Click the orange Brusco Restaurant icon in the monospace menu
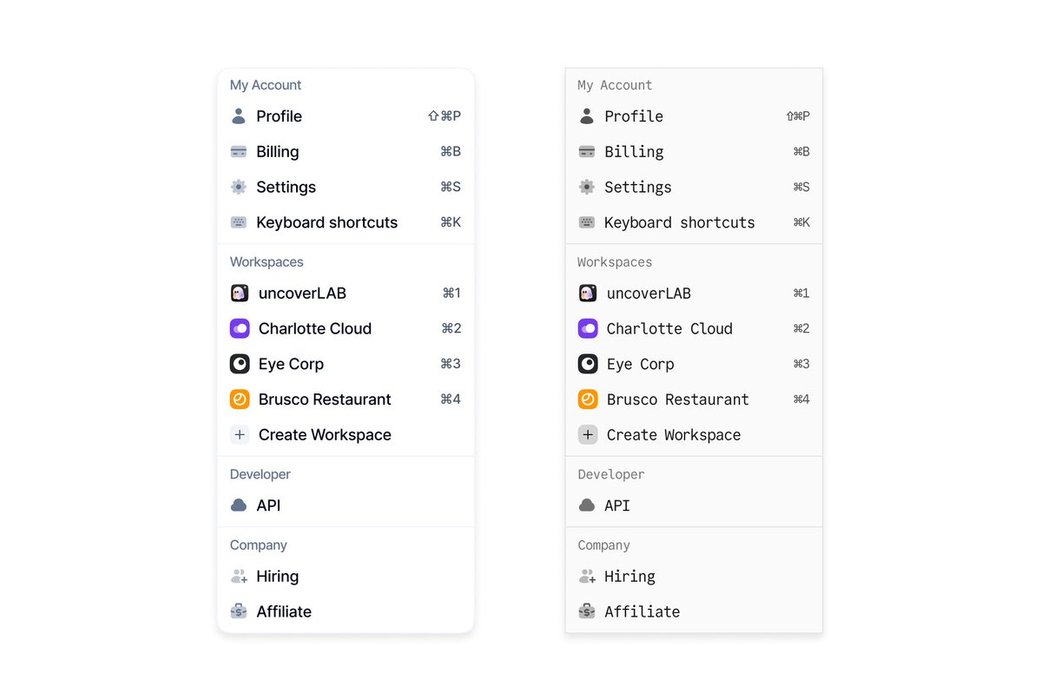1041x700 pixels. click(x=588, y=400)
